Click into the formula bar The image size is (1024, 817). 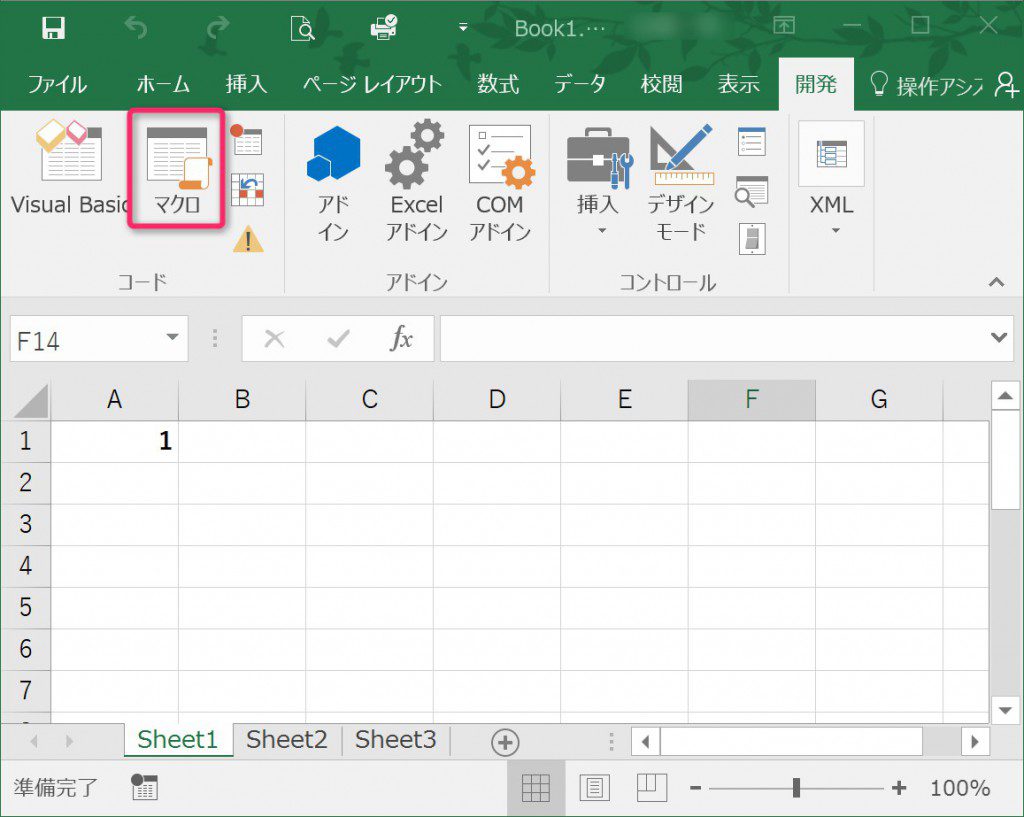(713, 338)
